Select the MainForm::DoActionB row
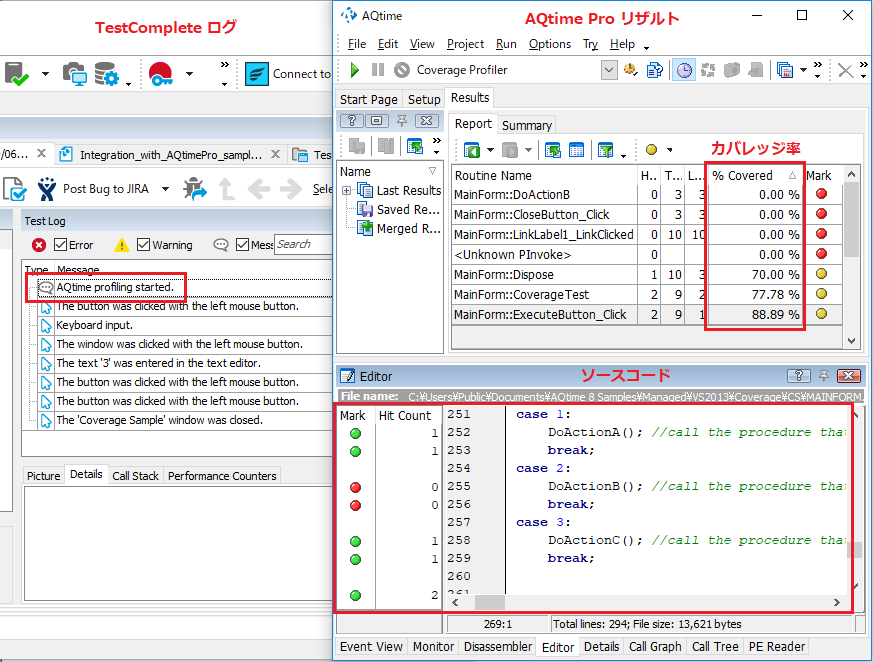The image size is (873, 662). click(x=648, y=195)
